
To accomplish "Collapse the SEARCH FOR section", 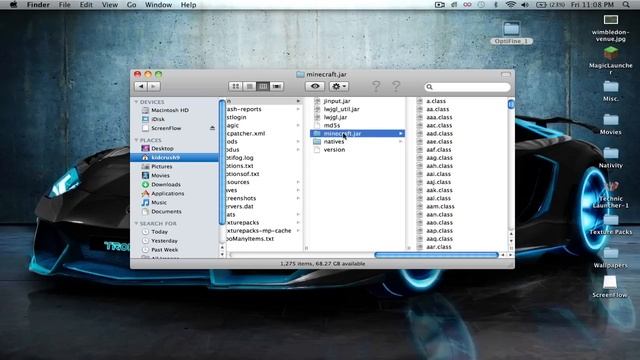I will click(136, 224).
